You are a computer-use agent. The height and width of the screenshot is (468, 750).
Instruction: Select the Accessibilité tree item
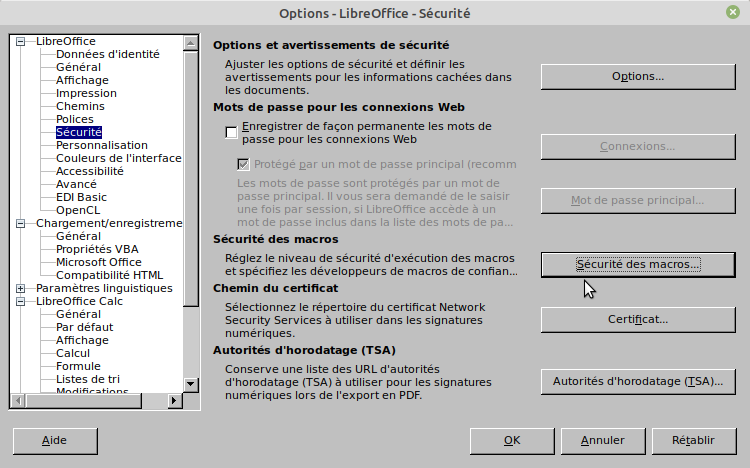coord(90,171)
